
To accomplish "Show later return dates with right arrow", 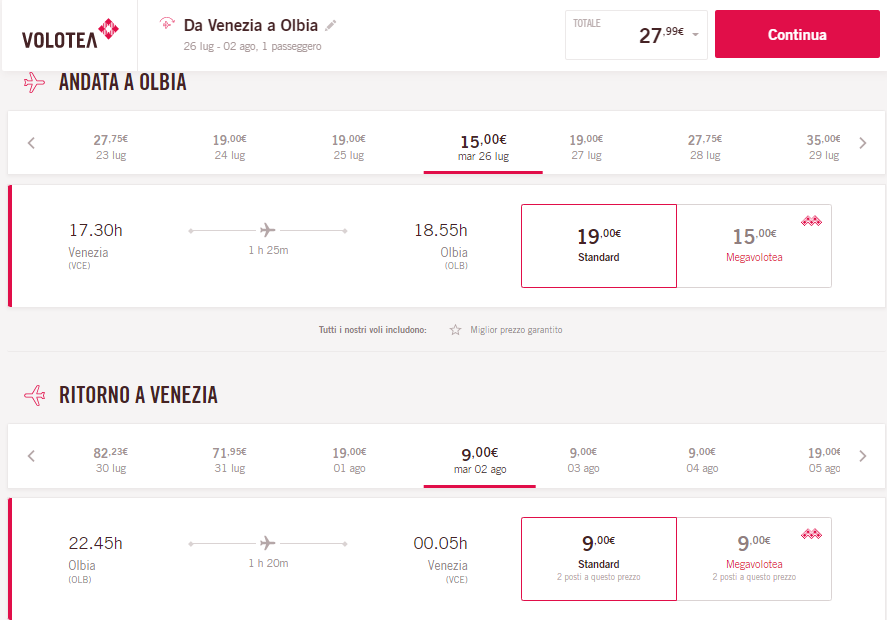I will pyautogui.click(x=863, y=456).
